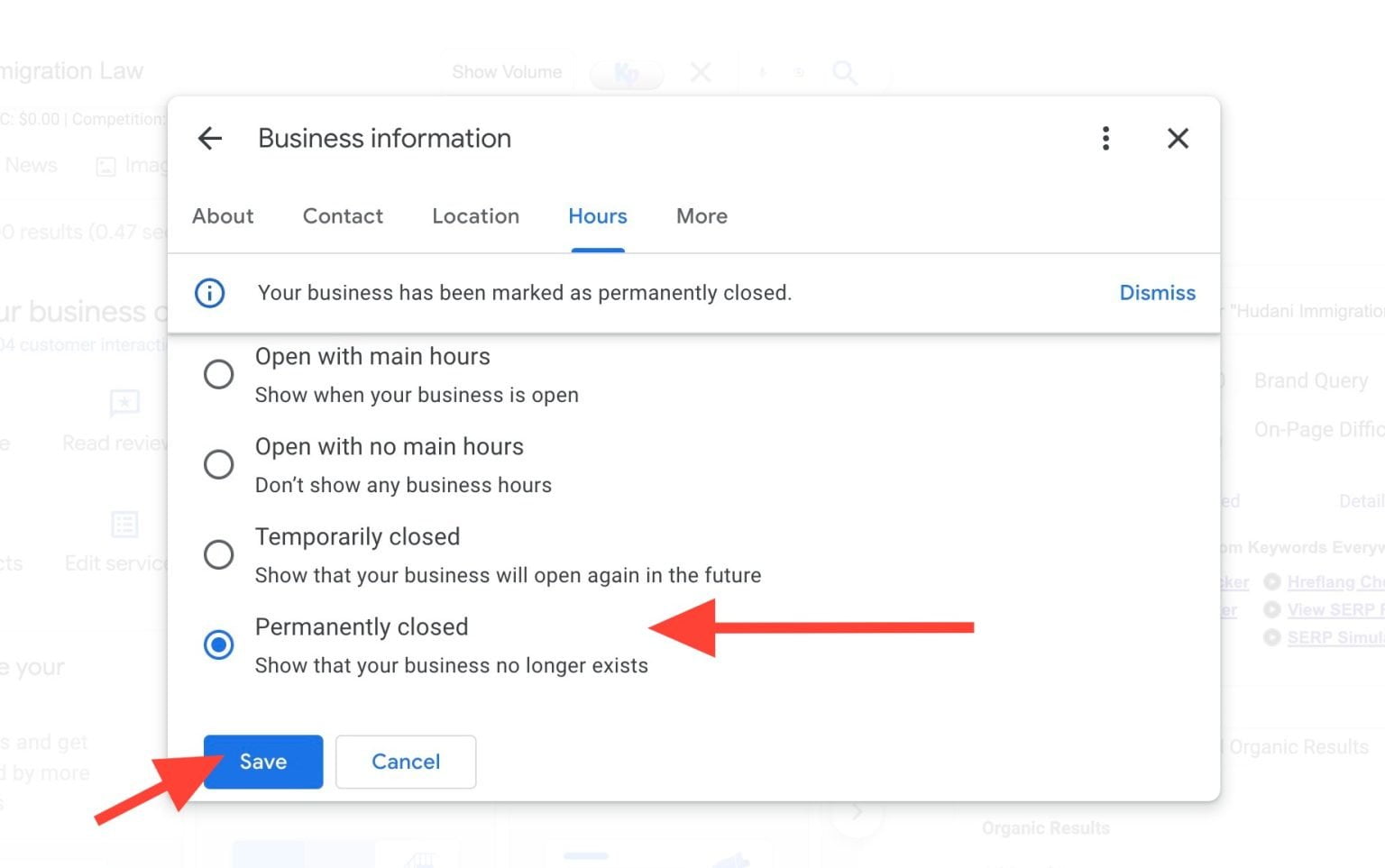The height and width of the screenshot is (868, 1385).
Task: Choose the Temporarily closed option
Action: pyautogui.click(x=218, y=554)
